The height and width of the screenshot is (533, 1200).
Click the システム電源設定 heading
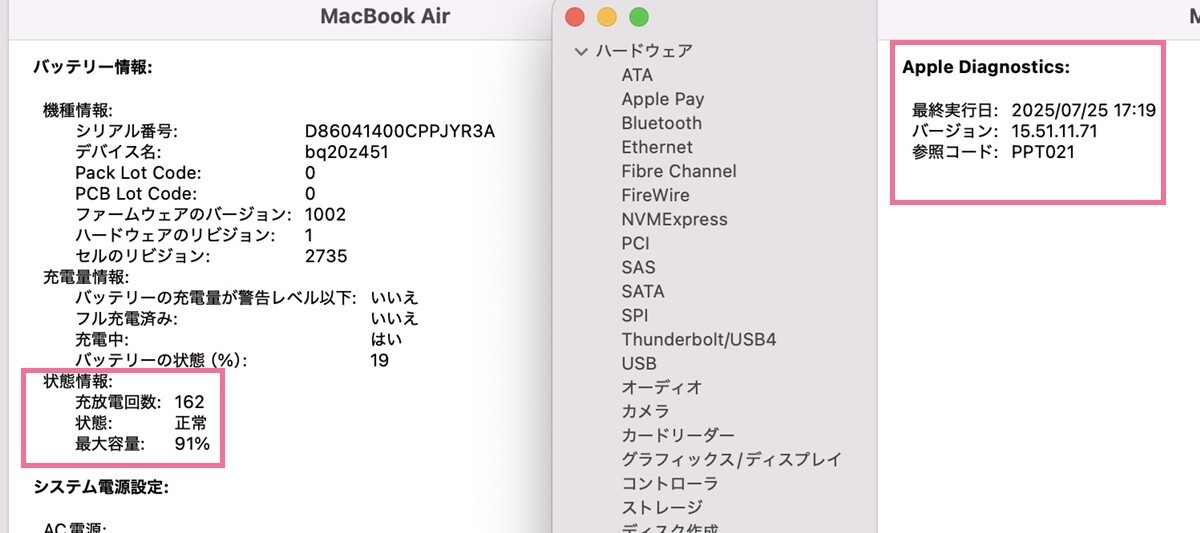click(x=101, y=487)
